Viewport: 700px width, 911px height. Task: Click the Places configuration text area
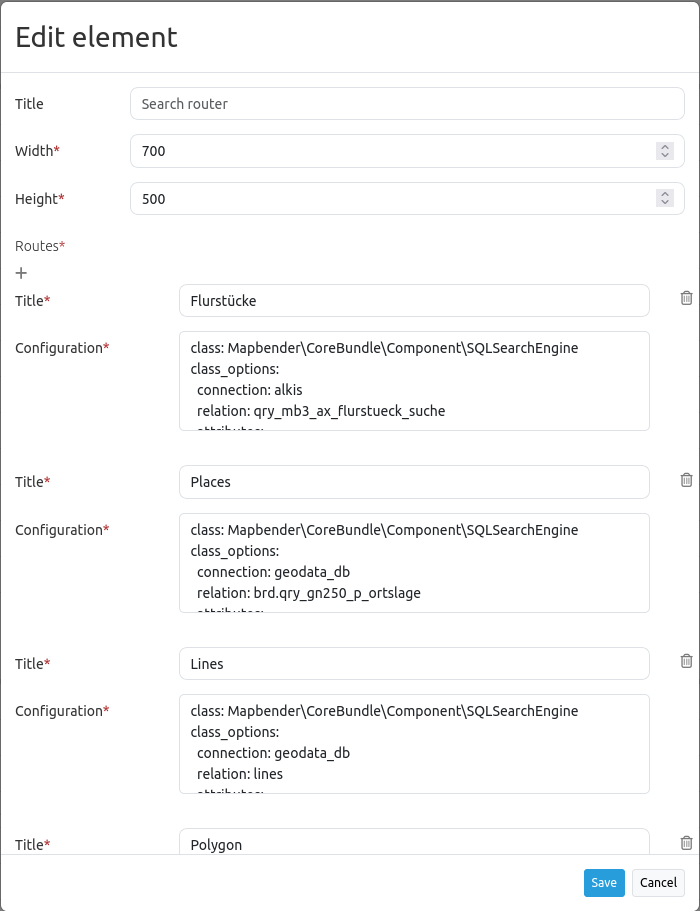(x=414, y=563)
